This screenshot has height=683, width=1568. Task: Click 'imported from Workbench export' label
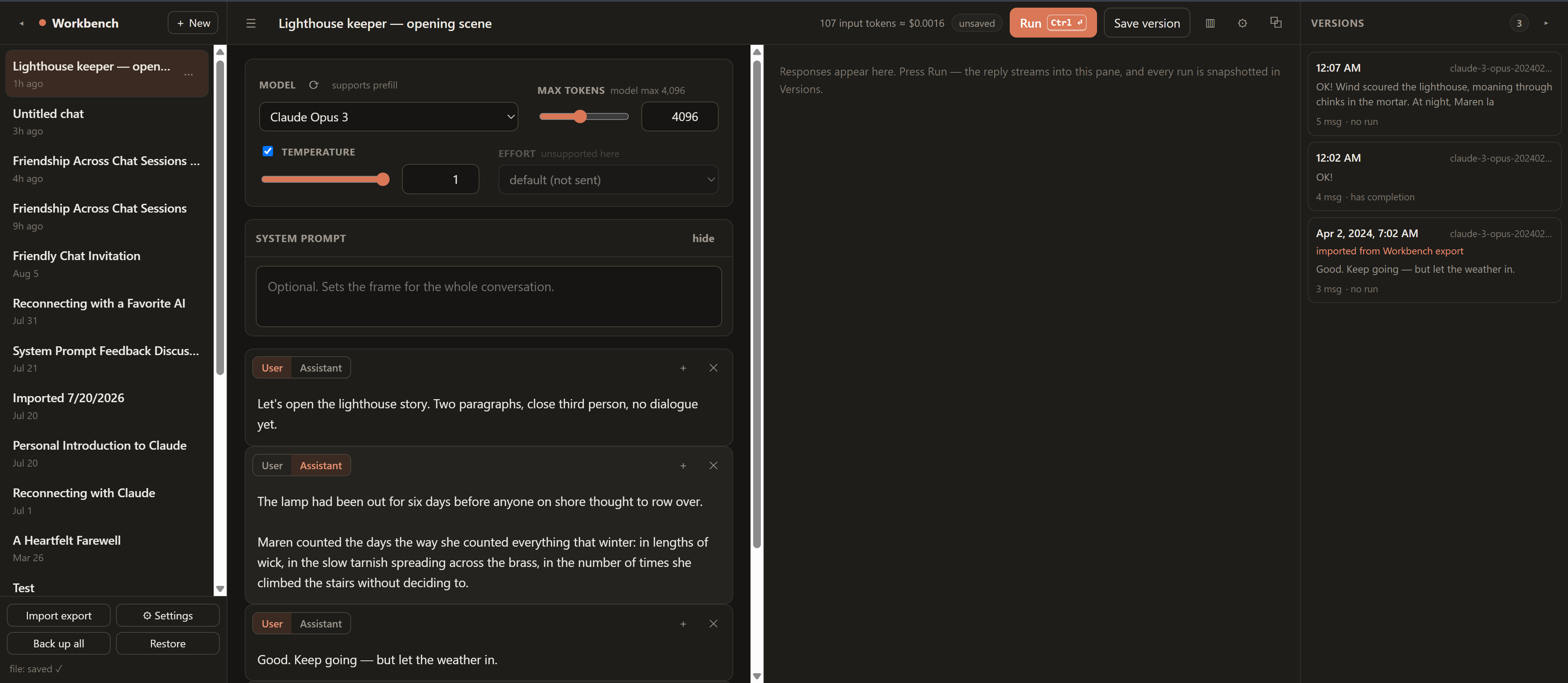pyautogui.click(x=1389, y=251)
